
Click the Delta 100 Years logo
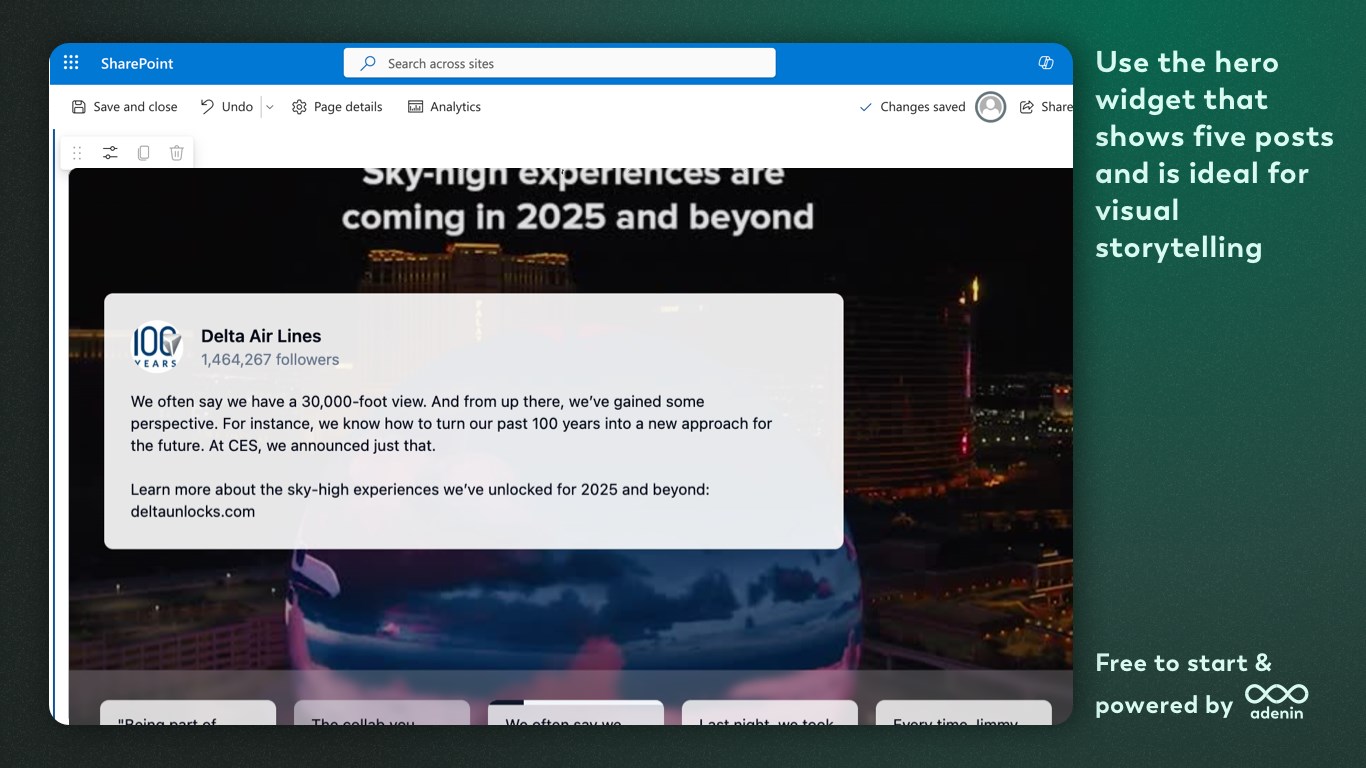click(157, 346)
